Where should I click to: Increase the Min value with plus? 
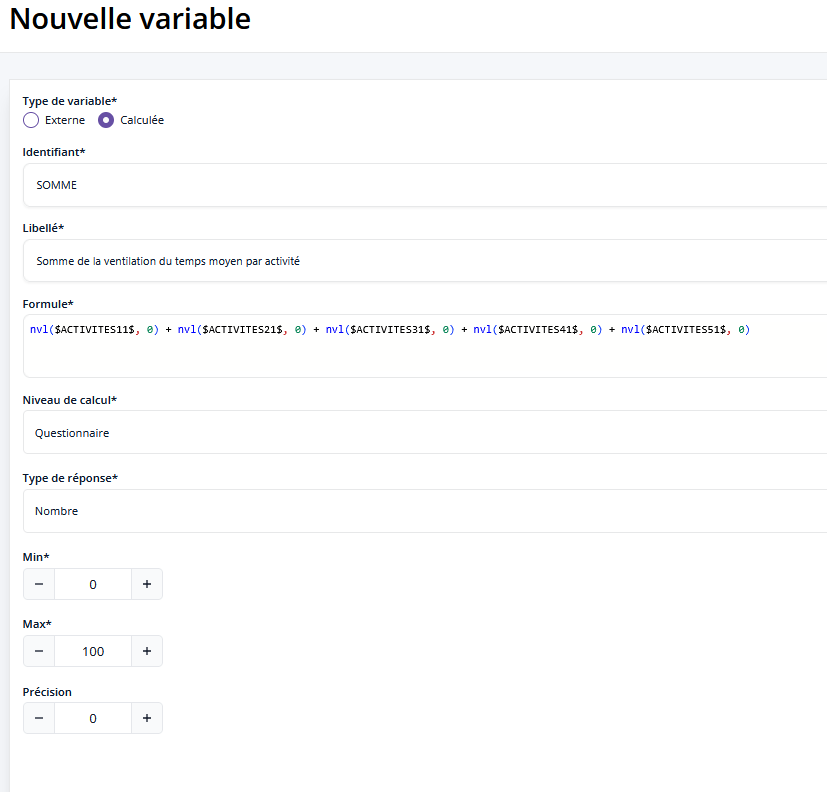146,584
